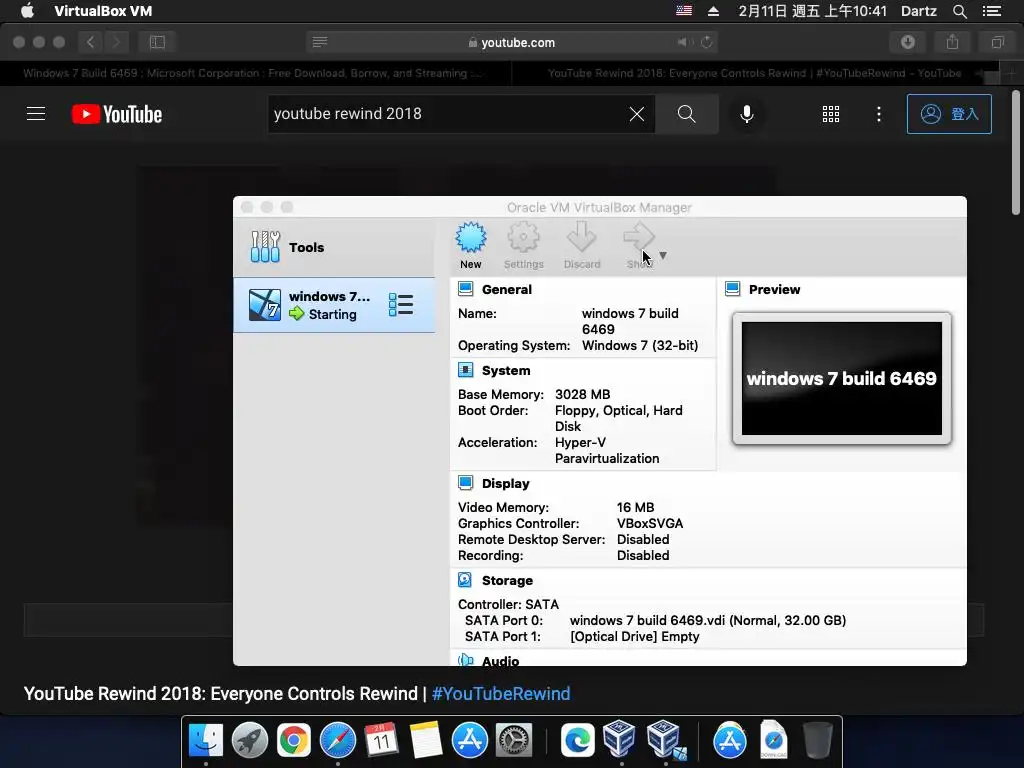Click the Optical Drive Empty entry
Viewport: 1024px width, 768px height.
635,637
